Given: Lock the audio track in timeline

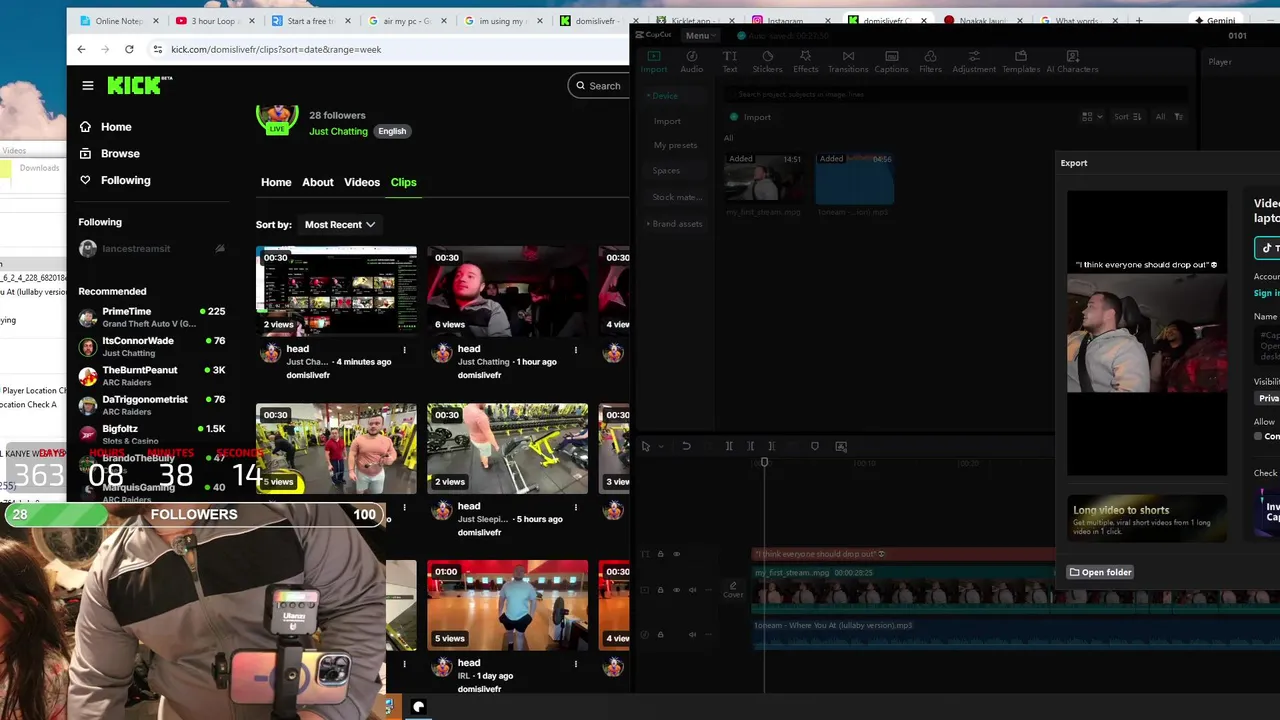Looking at the screenshot, I should pos(660,634).
